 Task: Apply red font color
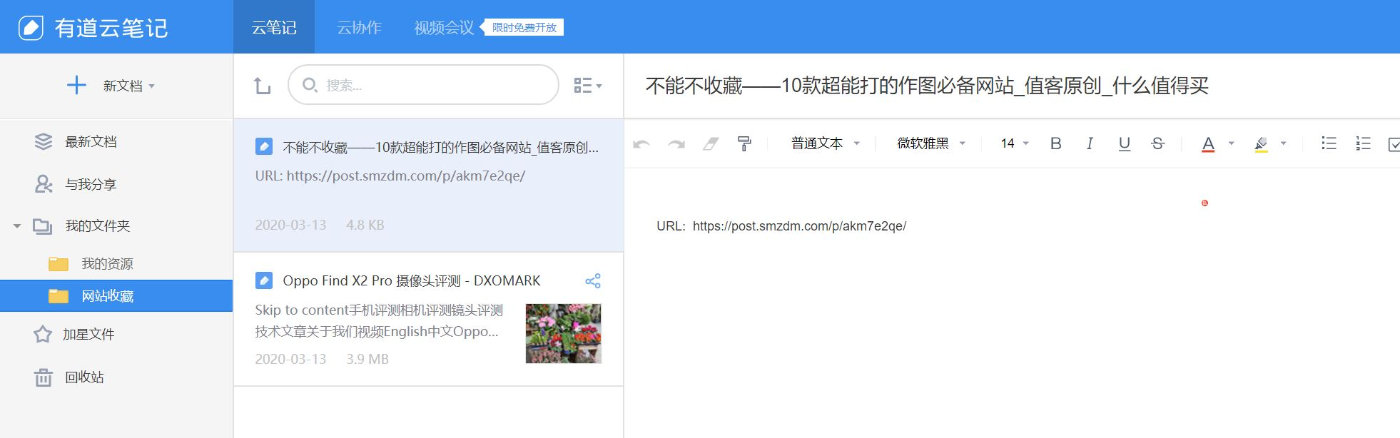1208,145
